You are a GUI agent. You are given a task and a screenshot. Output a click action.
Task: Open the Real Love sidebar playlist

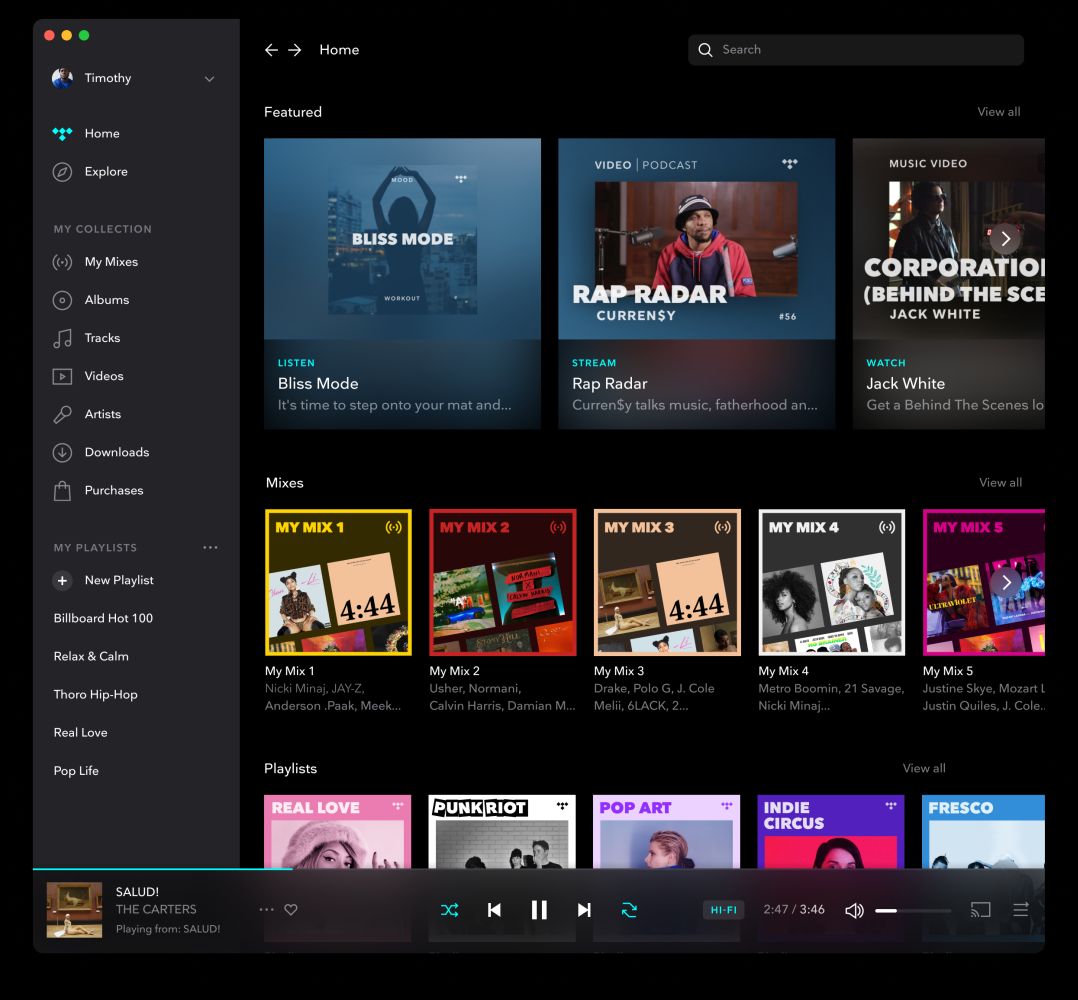[x=80, y=733]
